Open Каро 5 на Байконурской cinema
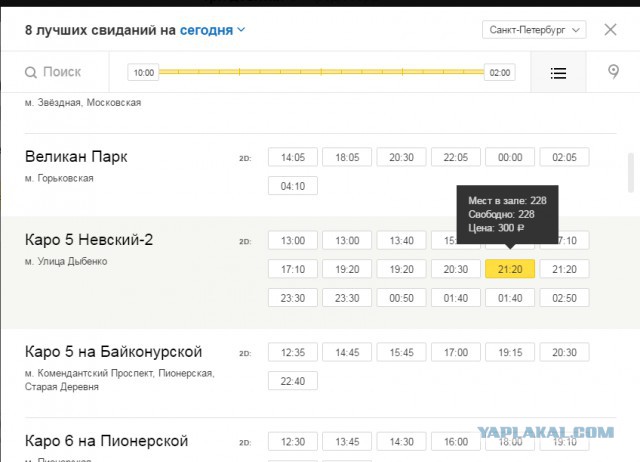The image size is (640, 462). 113,352
